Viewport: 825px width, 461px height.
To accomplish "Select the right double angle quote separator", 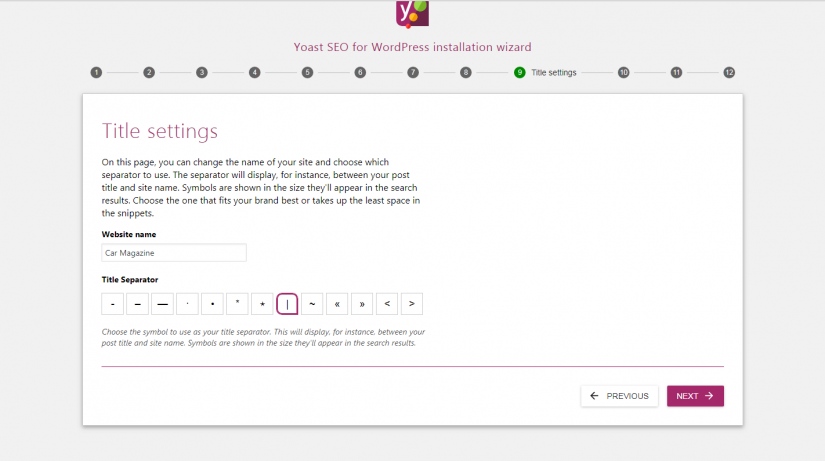I will pos(362,304).
